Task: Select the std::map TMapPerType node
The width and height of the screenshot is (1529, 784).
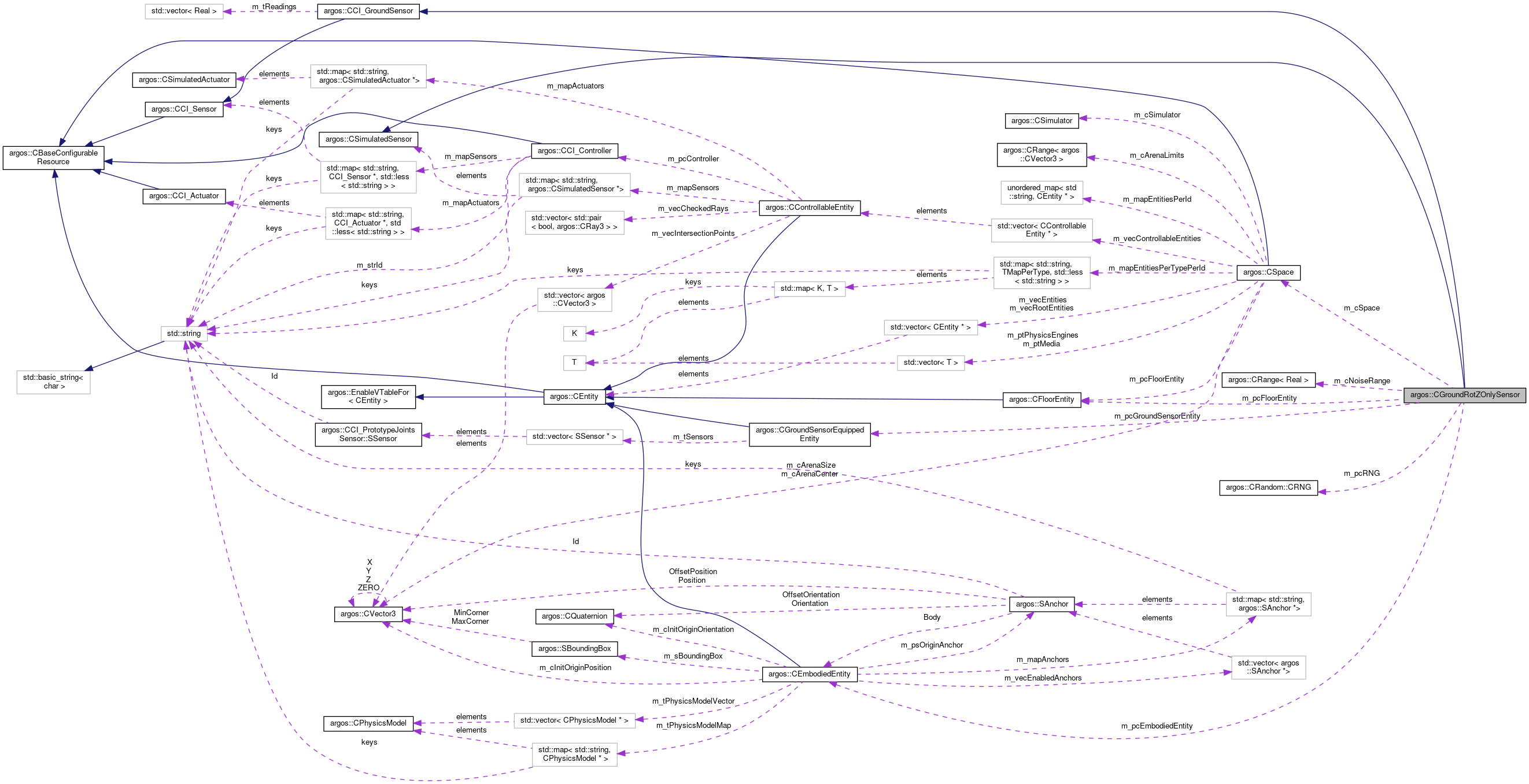Action: click(x=1042, y=273)
